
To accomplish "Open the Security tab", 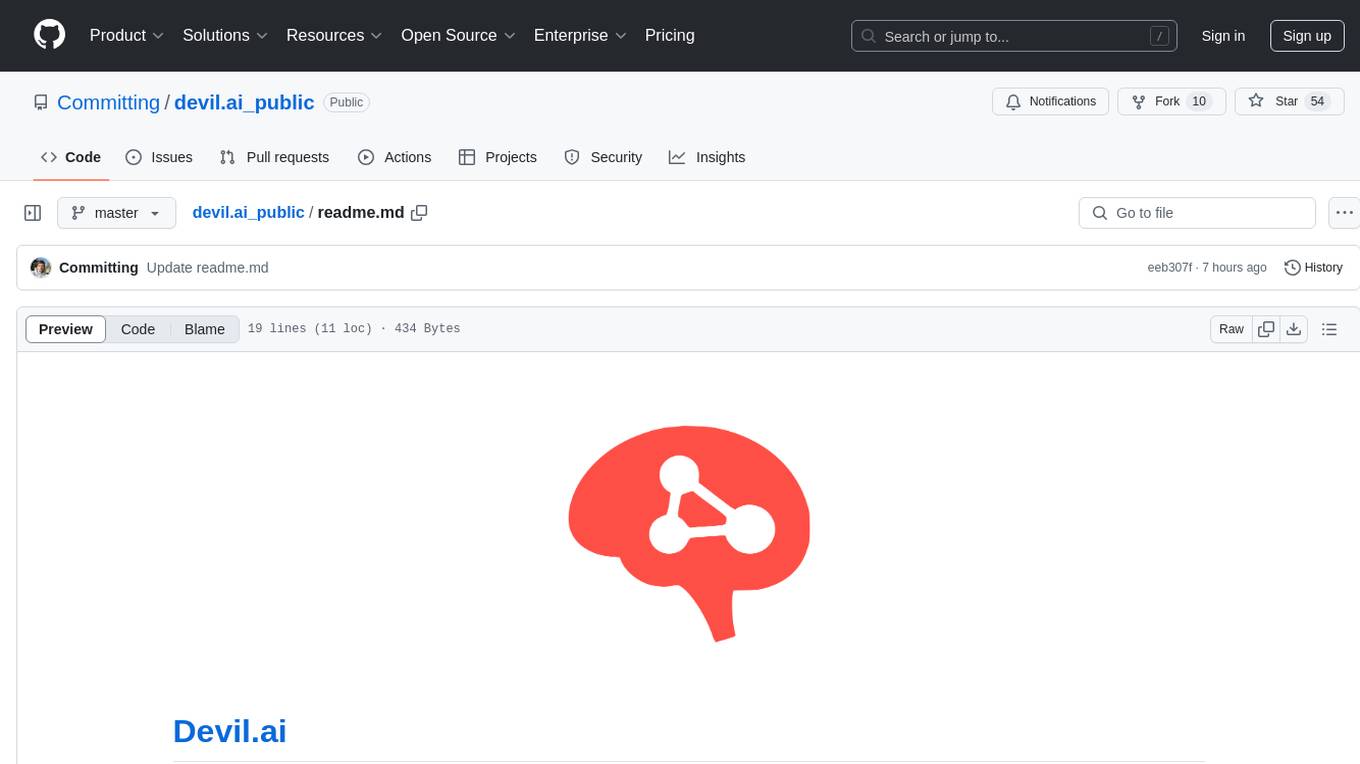I will [x=603, y=157].
